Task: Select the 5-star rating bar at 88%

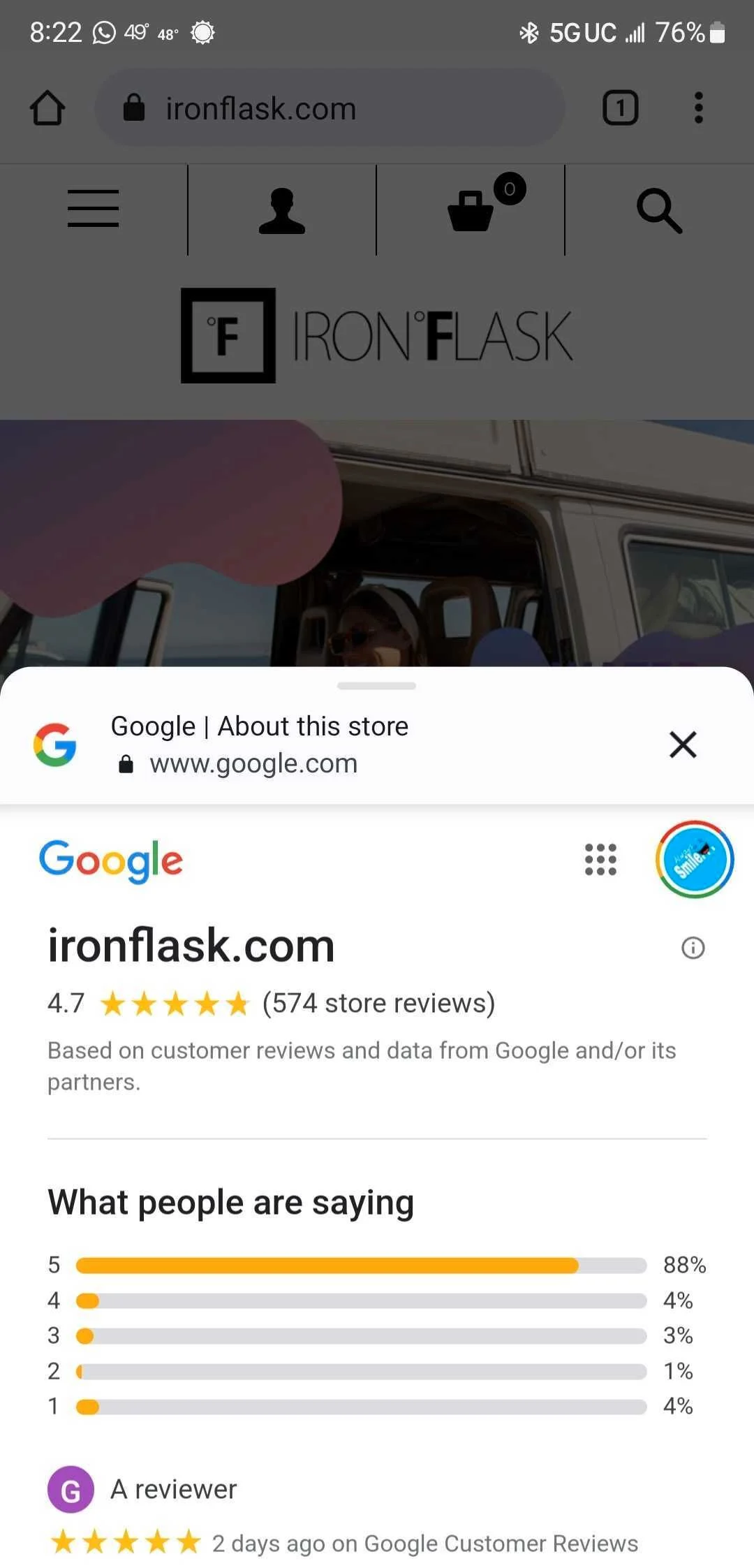Action: click(x=361, y=1265)
